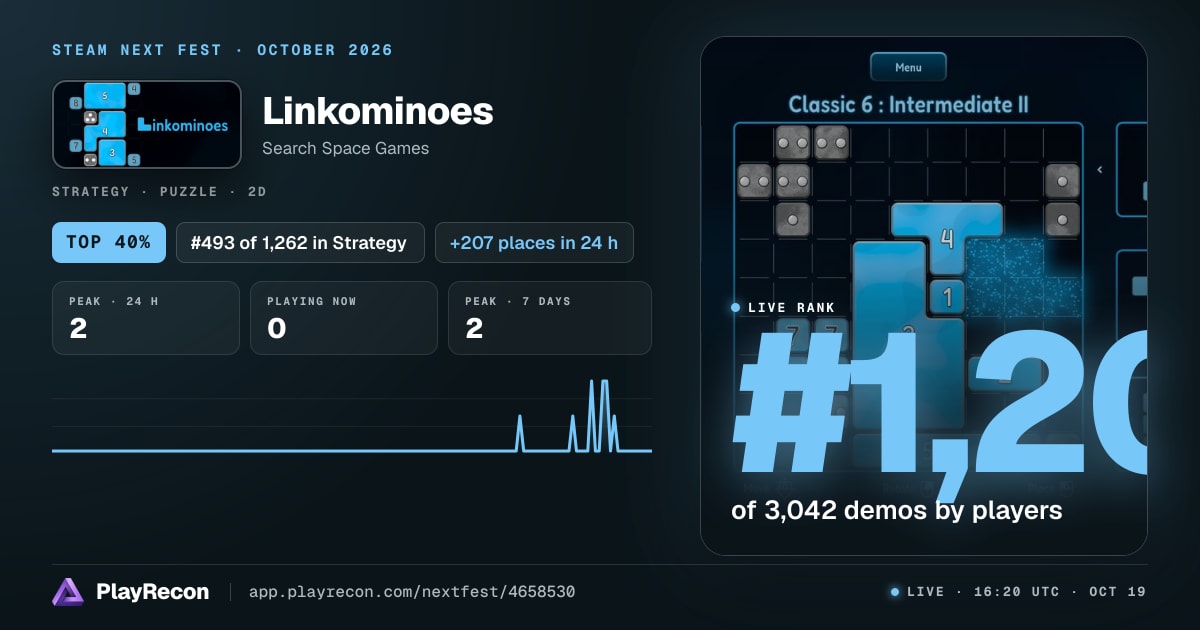The height and width of the screenshot is (630, 1200).
Task: Click 'STEAM NEXT FEST · OCTOBER 2026' header
Action: pos(223,50)
